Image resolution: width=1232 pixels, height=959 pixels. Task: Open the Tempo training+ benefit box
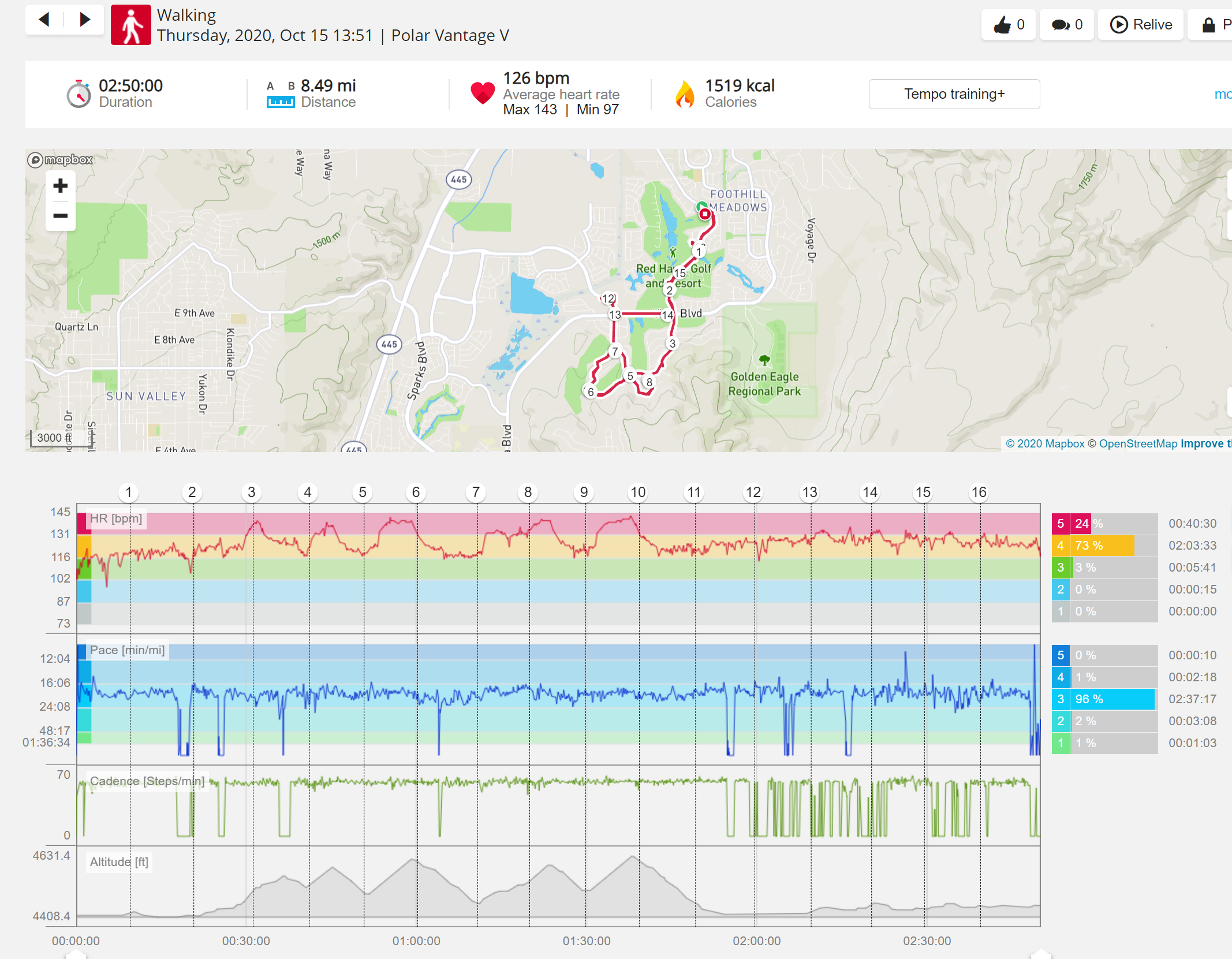tap(954, 94)
